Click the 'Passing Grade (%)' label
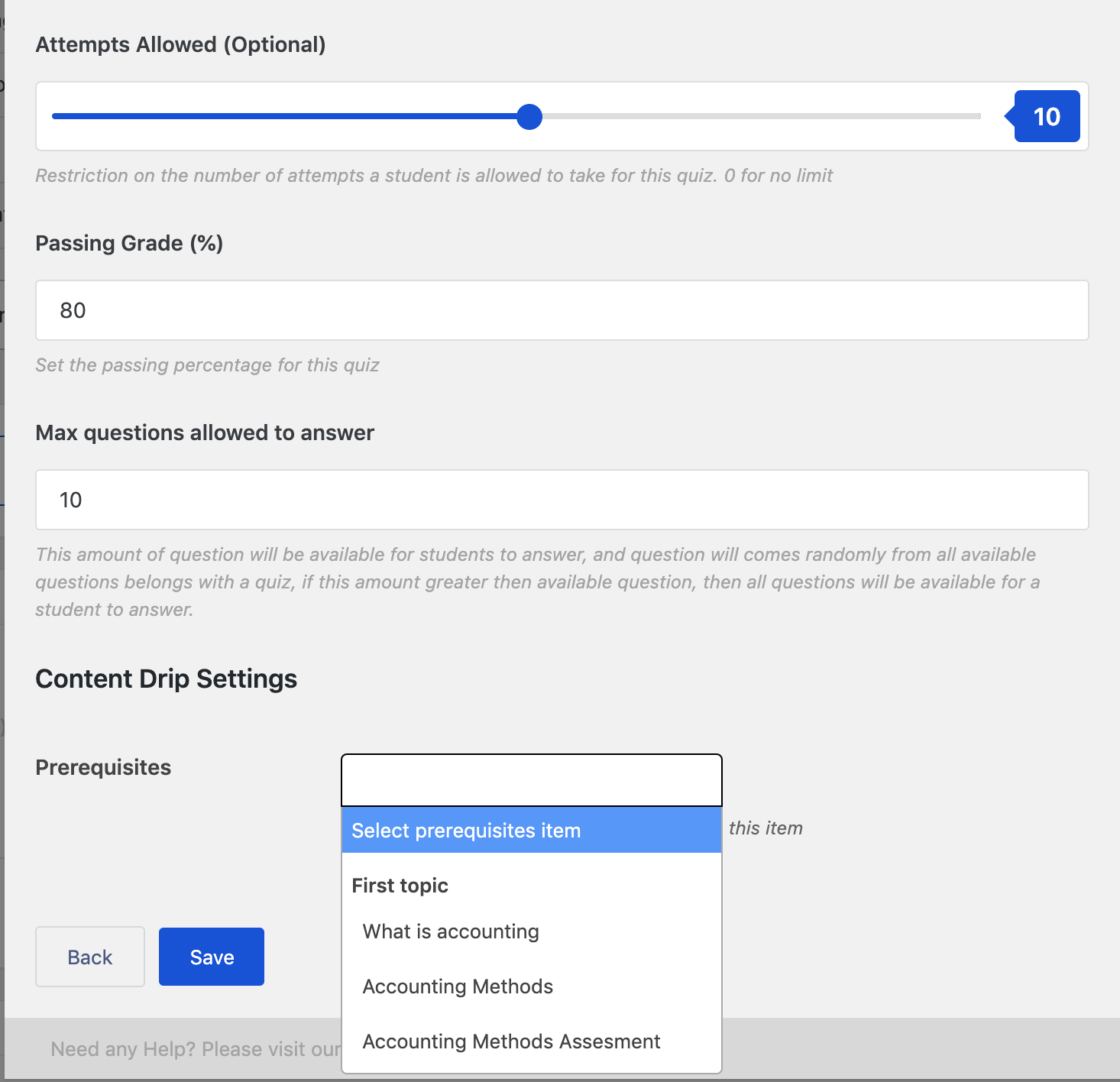Image resolution: width=1120 pixels, height=1082 pixels. (x=129, y=243)
